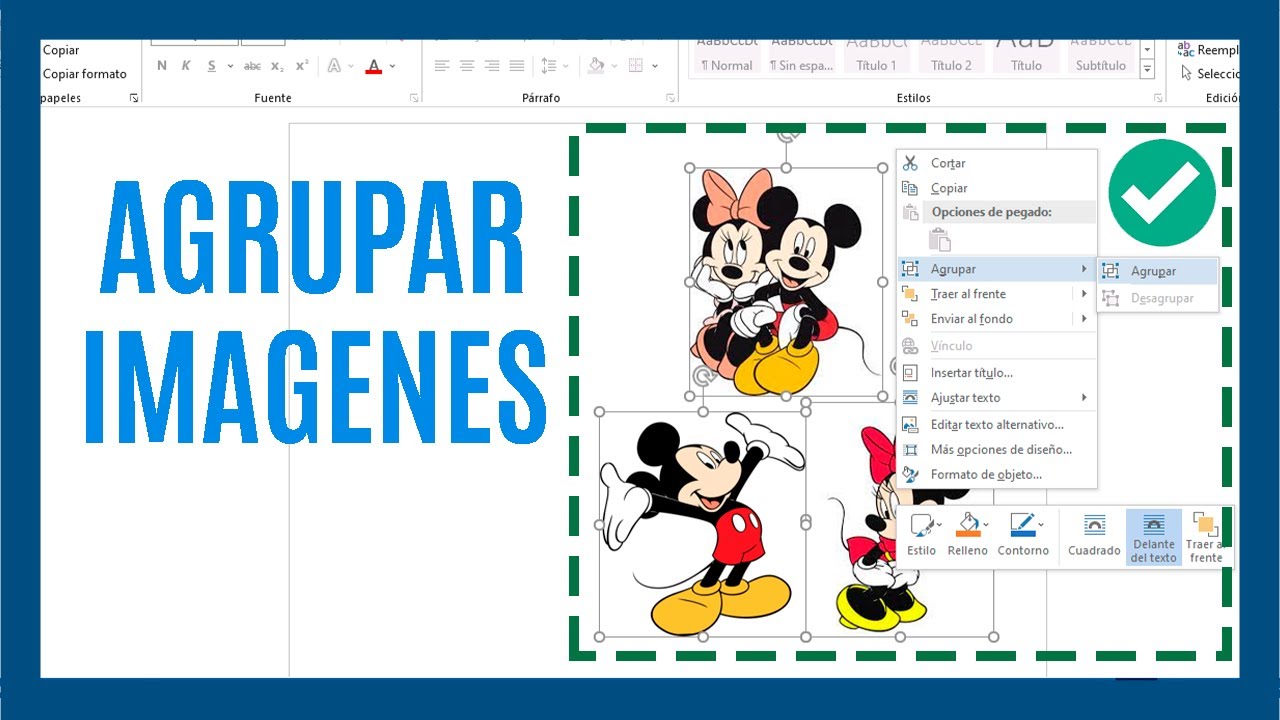Open Relleno fill in mini toolbar

[x=967, y=536]
